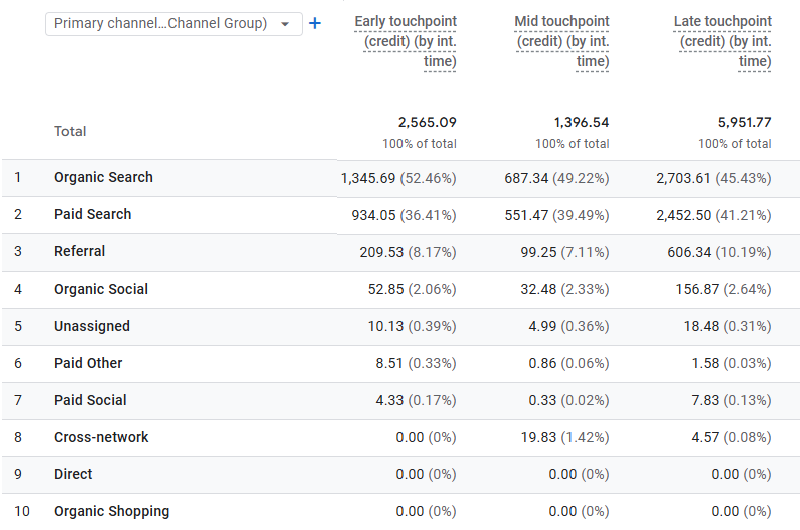Click Paid Social mid value 0.33
This screenshot has height=530, width=800.
click(x=542, y=400)
